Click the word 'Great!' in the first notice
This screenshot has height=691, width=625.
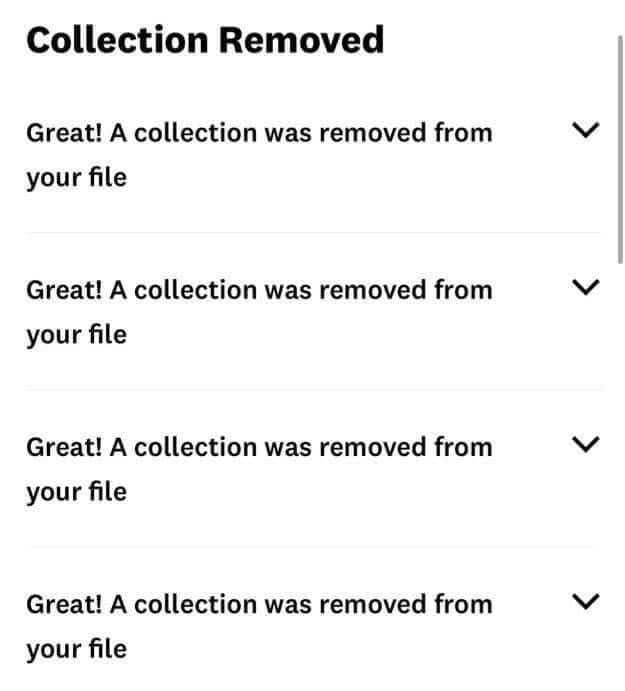pos(63,132)
